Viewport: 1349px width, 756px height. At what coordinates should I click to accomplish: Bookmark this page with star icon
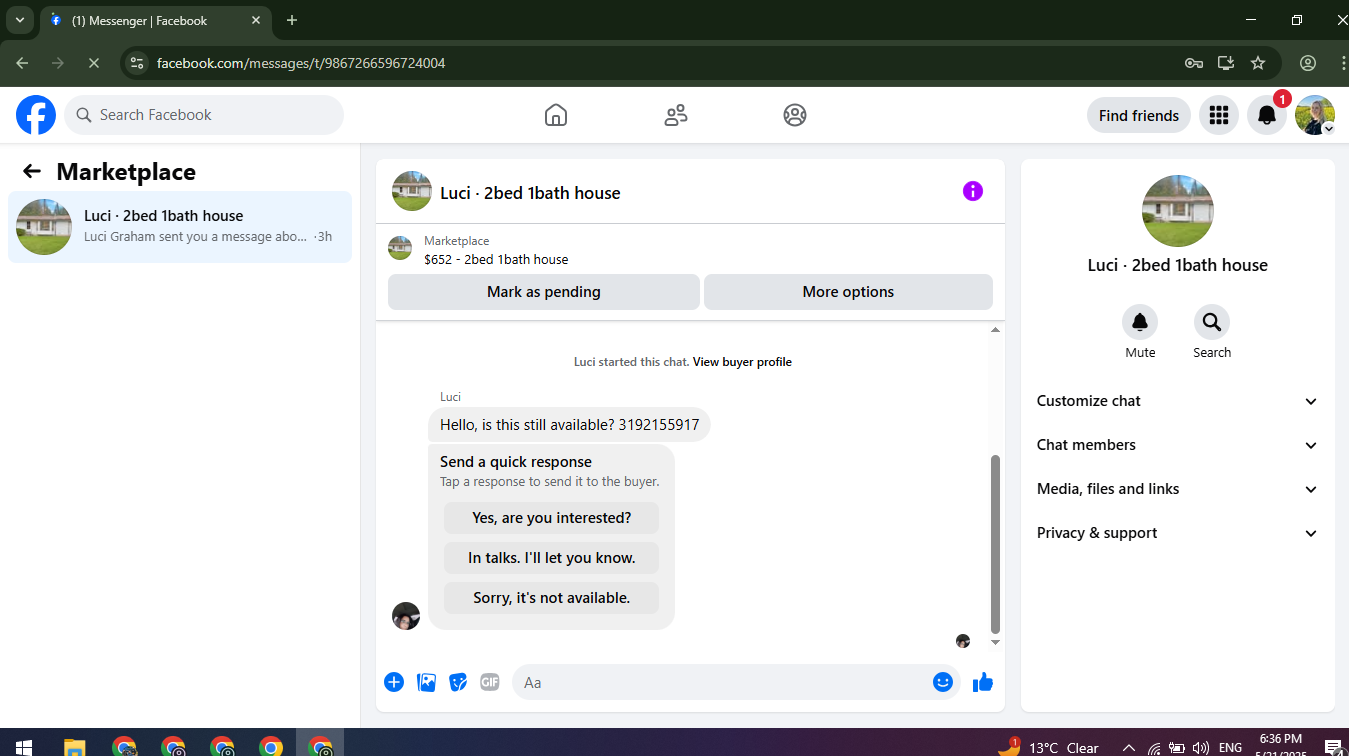point(1258,63)
